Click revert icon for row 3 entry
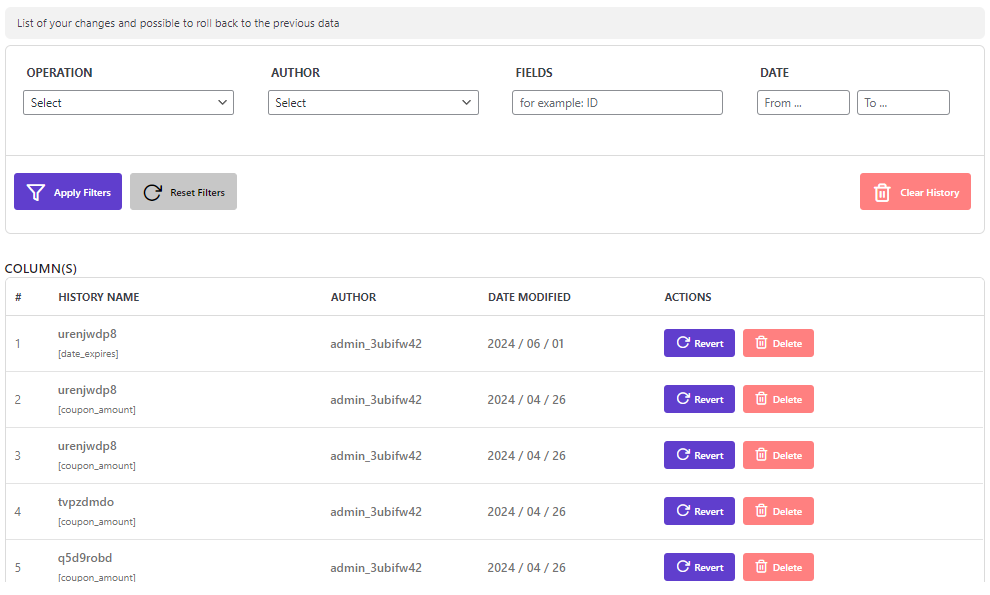Viewport: 990px width, 595px height. (x=683, y=455)
